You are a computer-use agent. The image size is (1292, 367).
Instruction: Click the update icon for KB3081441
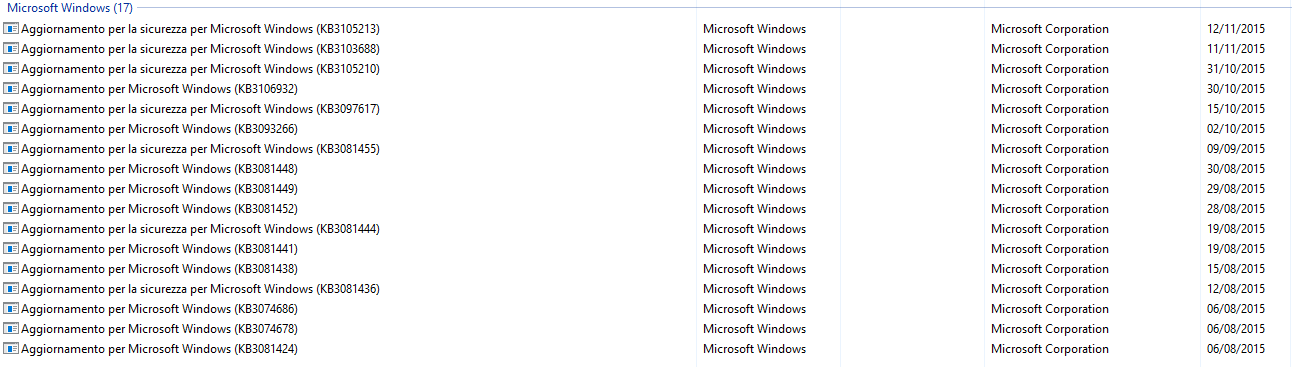tap(11, 249)
